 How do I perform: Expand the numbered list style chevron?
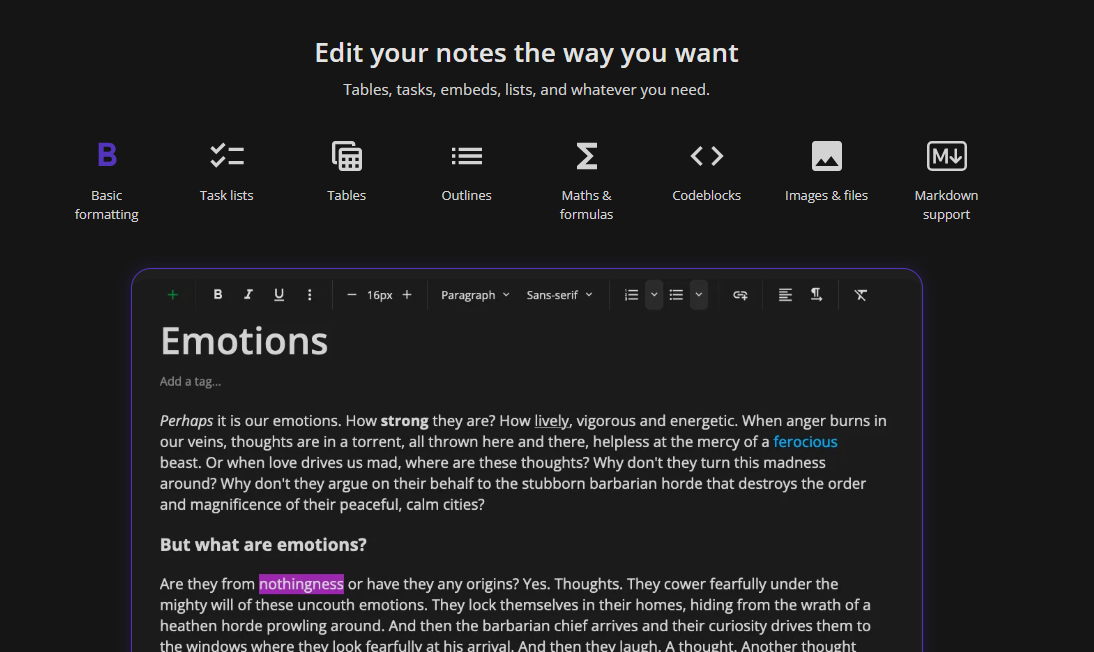(x=654, y=295)
